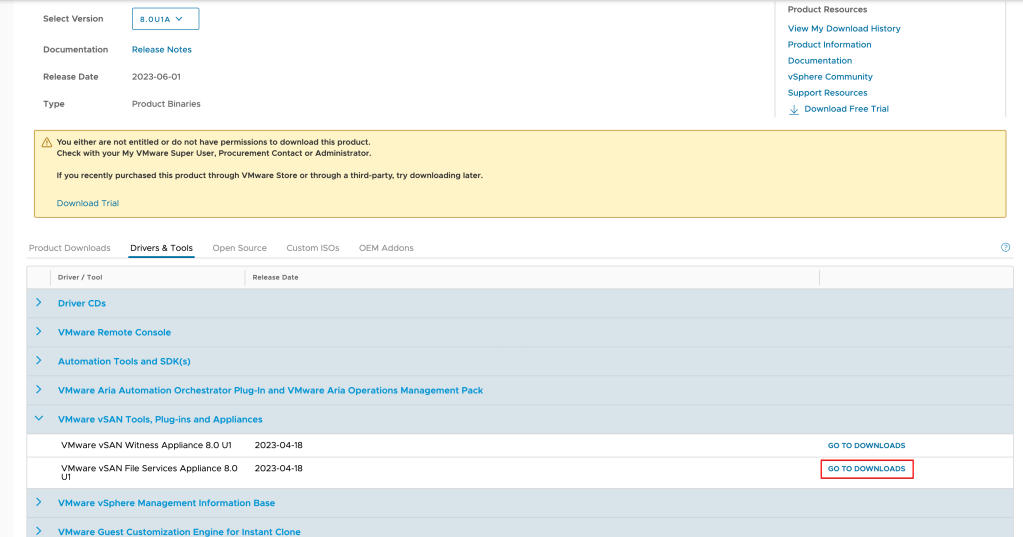The image size is (1023, 537).
Task: Open the Select Version dropdown
Action: (165, 19)
